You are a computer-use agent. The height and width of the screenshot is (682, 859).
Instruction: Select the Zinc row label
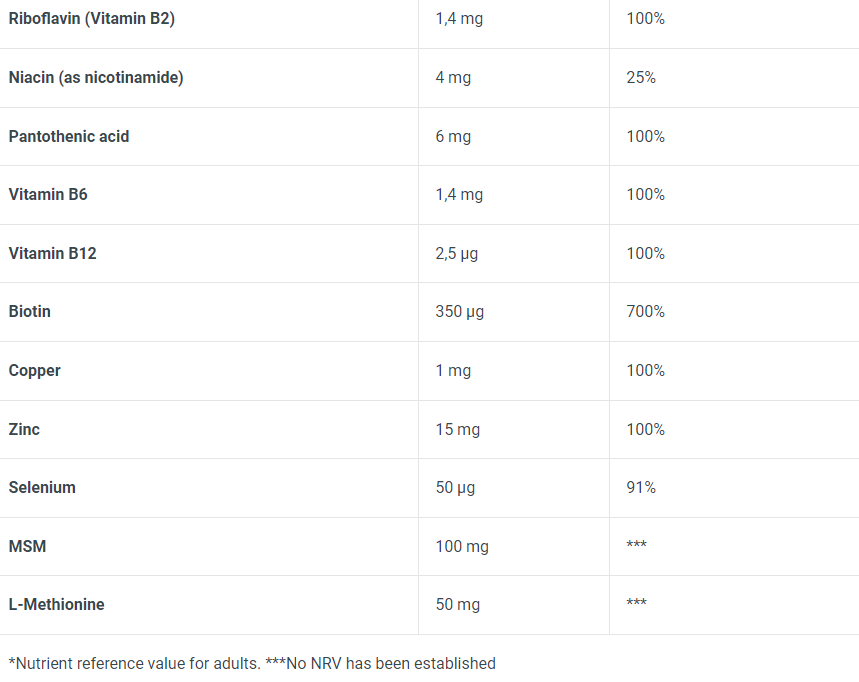(24, 429)
